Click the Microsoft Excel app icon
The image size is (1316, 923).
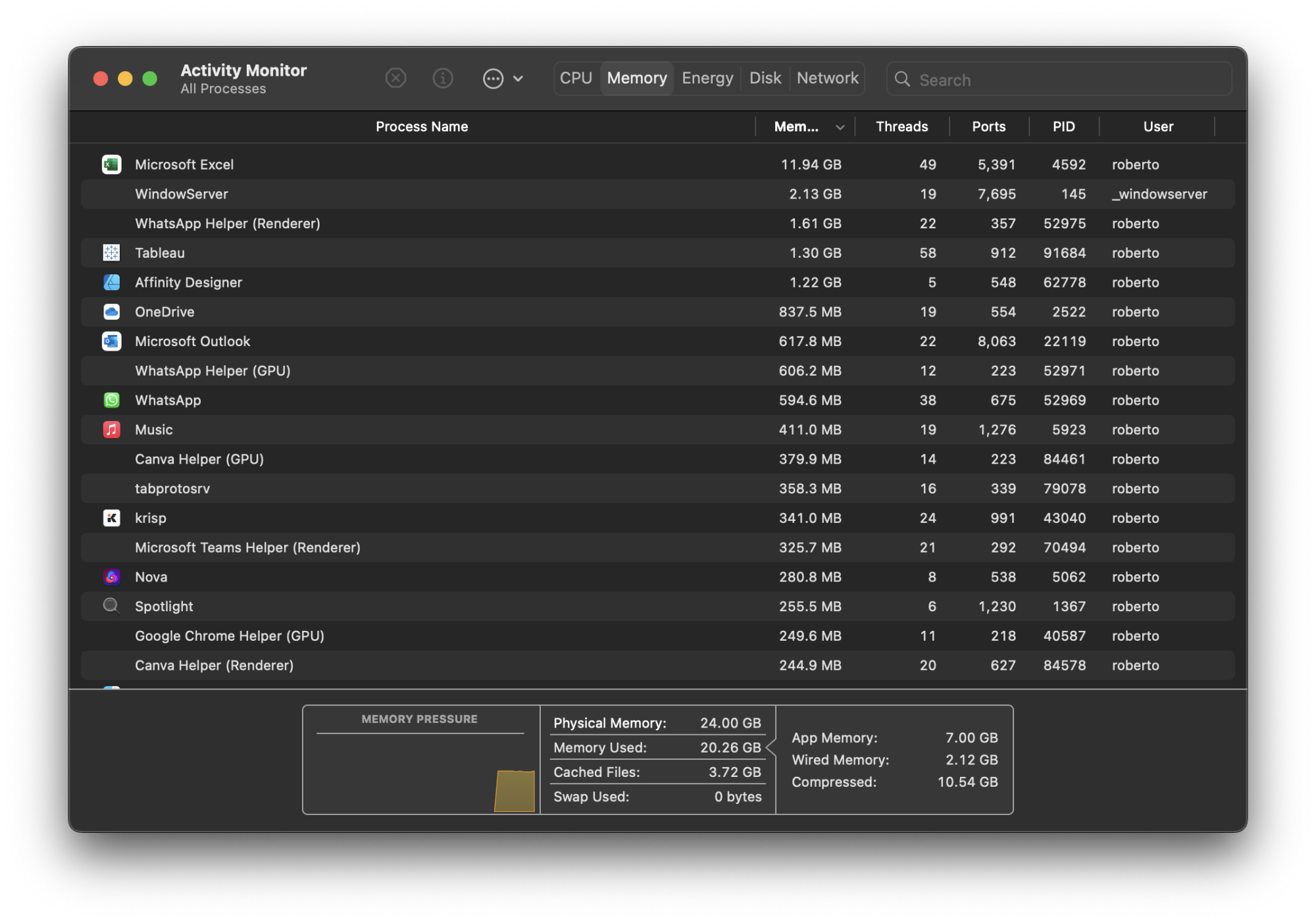(x=111, y=164)
